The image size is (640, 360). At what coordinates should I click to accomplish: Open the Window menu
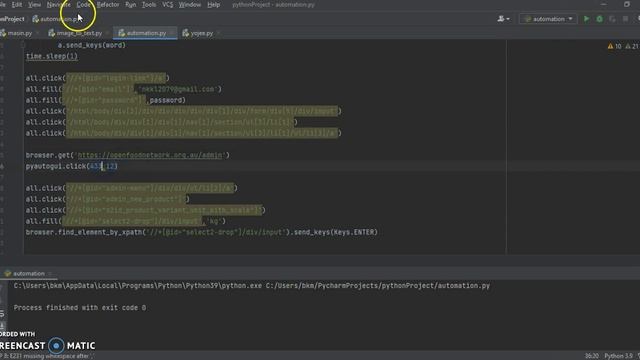190,4
